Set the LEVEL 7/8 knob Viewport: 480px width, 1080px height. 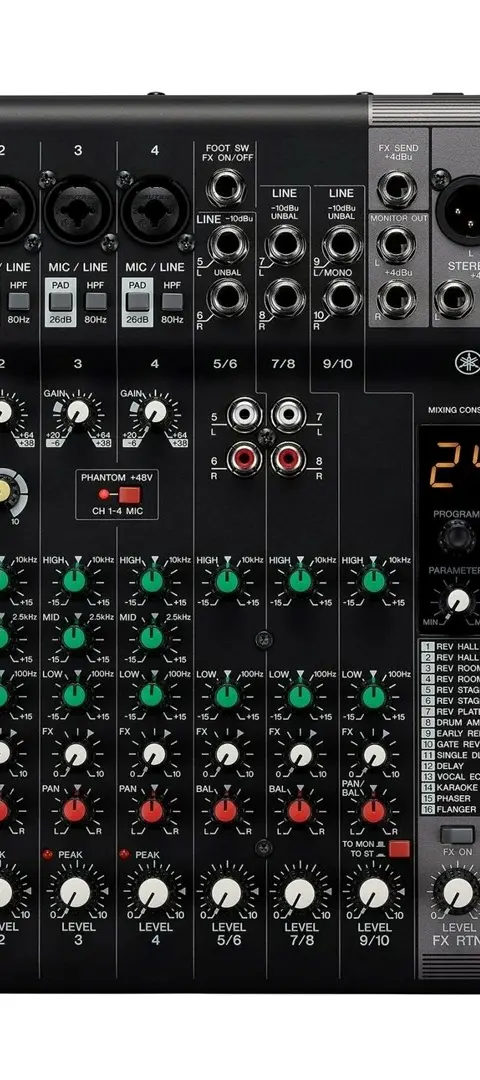pyautogui.click(x=300, y=893)
